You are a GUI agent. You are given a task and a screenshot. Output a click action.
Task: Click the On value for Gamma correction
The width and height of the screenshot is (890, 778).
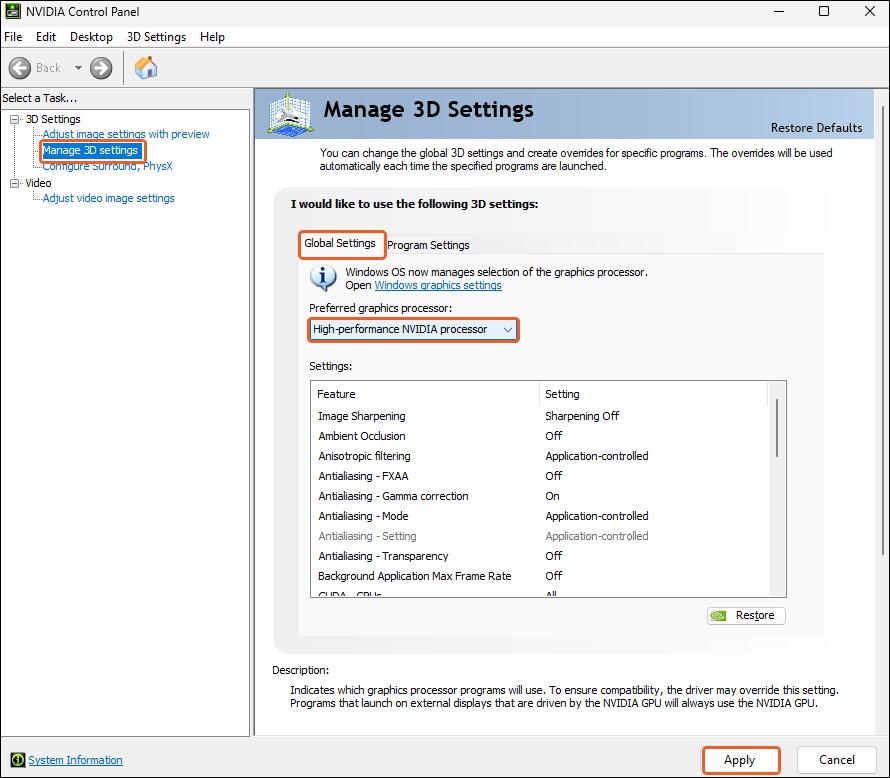(x=552, y=496)
